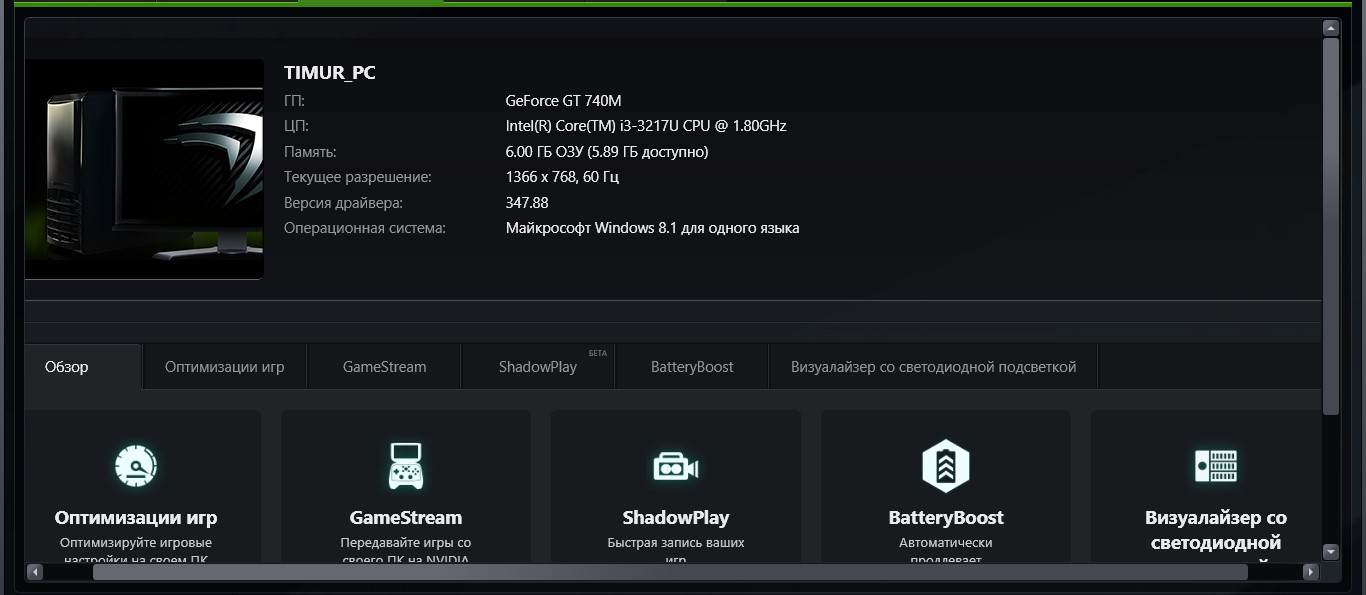This screenshot has height=595, width=1366.
Task: Click the Память label
Action: pyautogui.click(x=310, y=152)
